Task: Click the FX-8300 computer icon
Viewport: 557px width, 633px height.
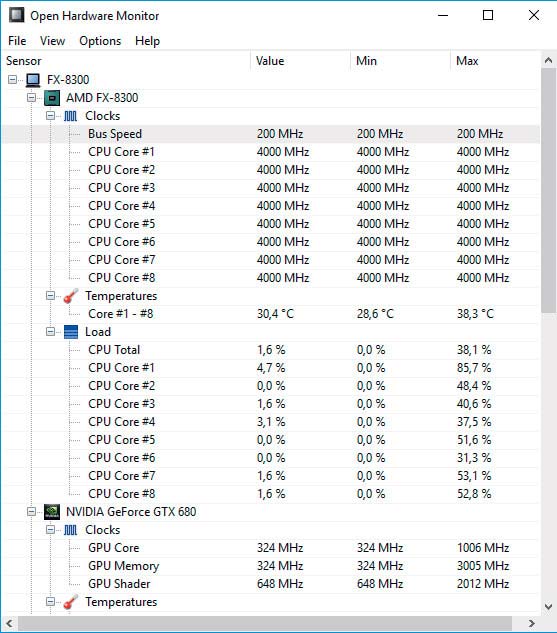Action: point(33,80)
